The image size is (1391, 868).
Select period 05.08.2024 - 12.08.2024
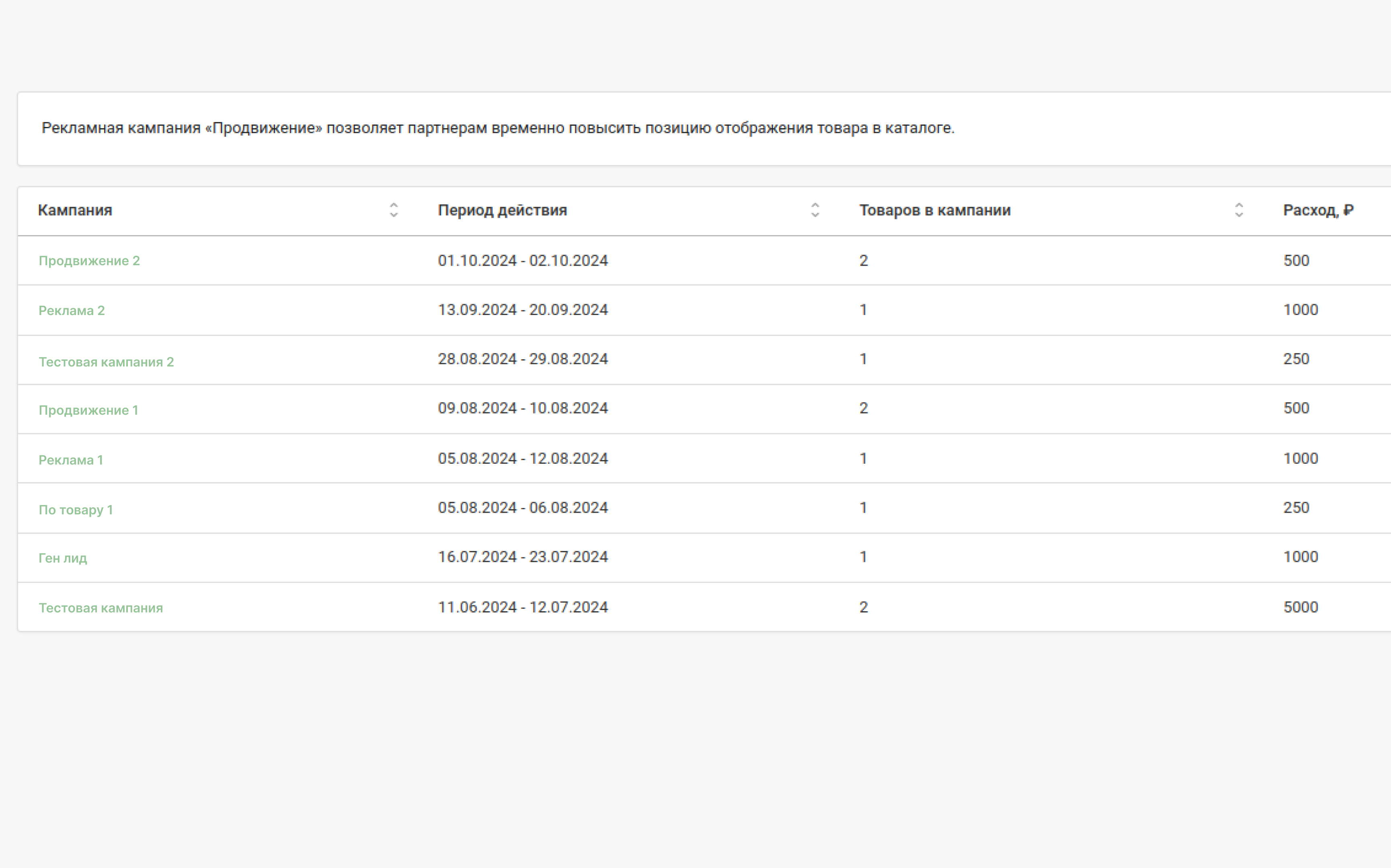coord(523,459)
